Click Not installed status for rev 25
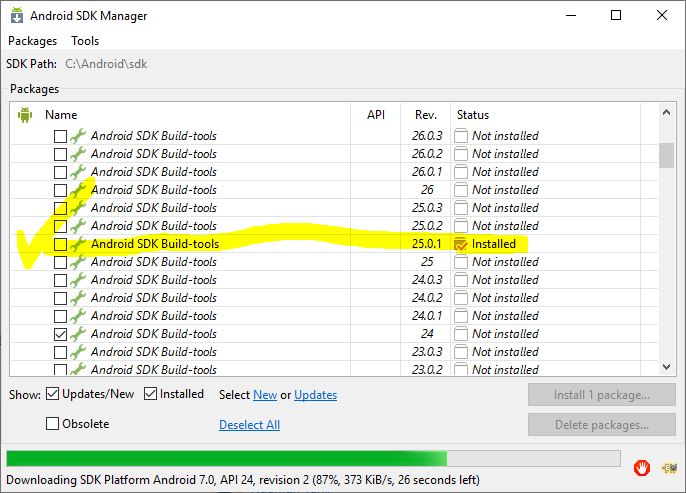Screen dimensions: 686x493 pos(505,262)
